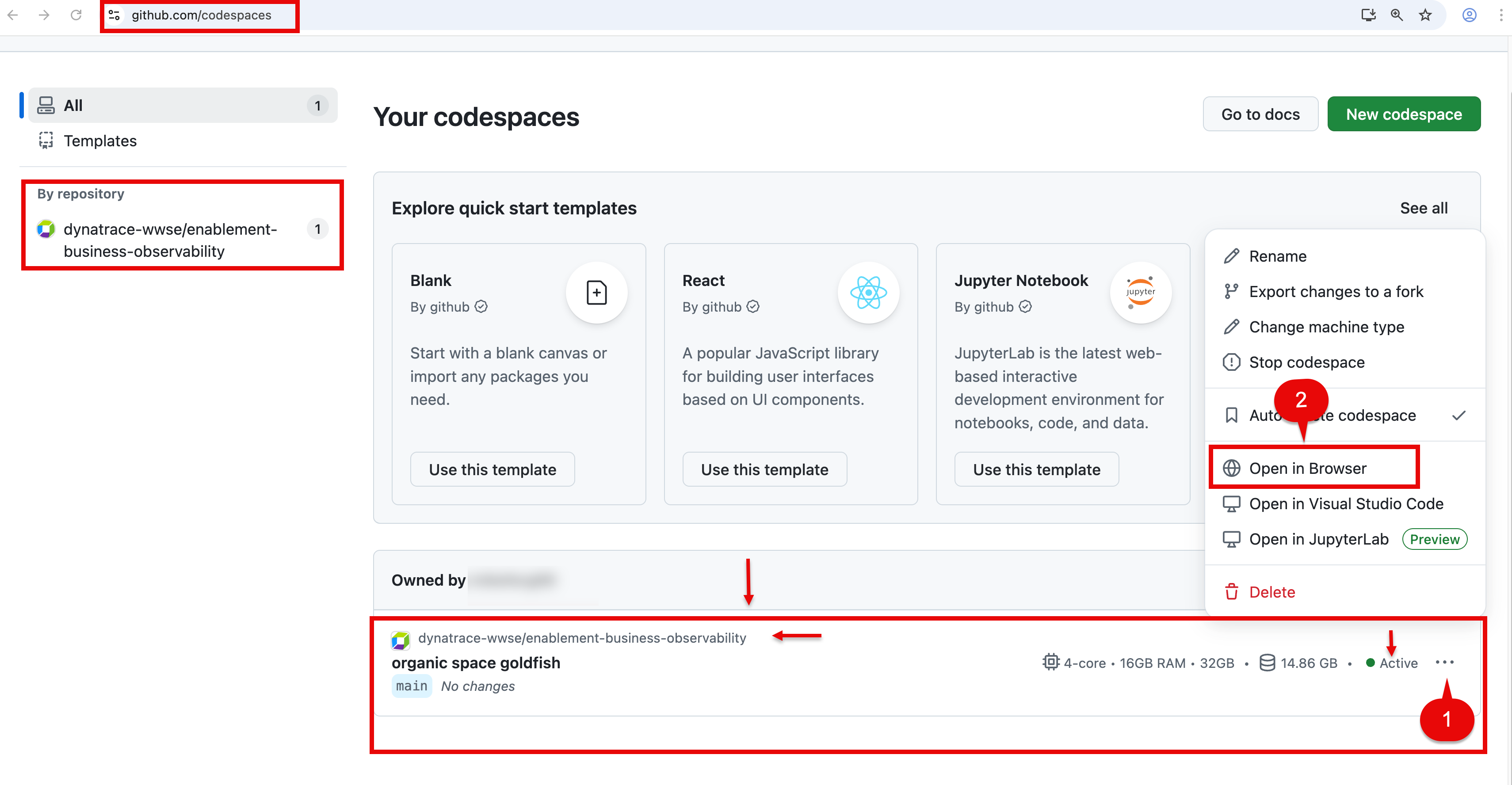Choose Open in Visual Studio Code

coord(1345,503)
